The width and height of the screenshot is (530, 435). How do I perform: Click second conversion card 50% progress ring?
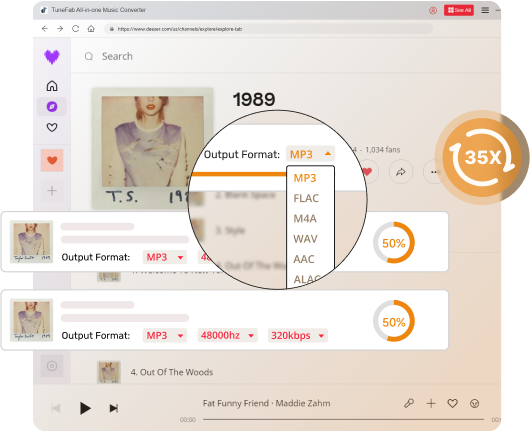(x=394, y=321)
